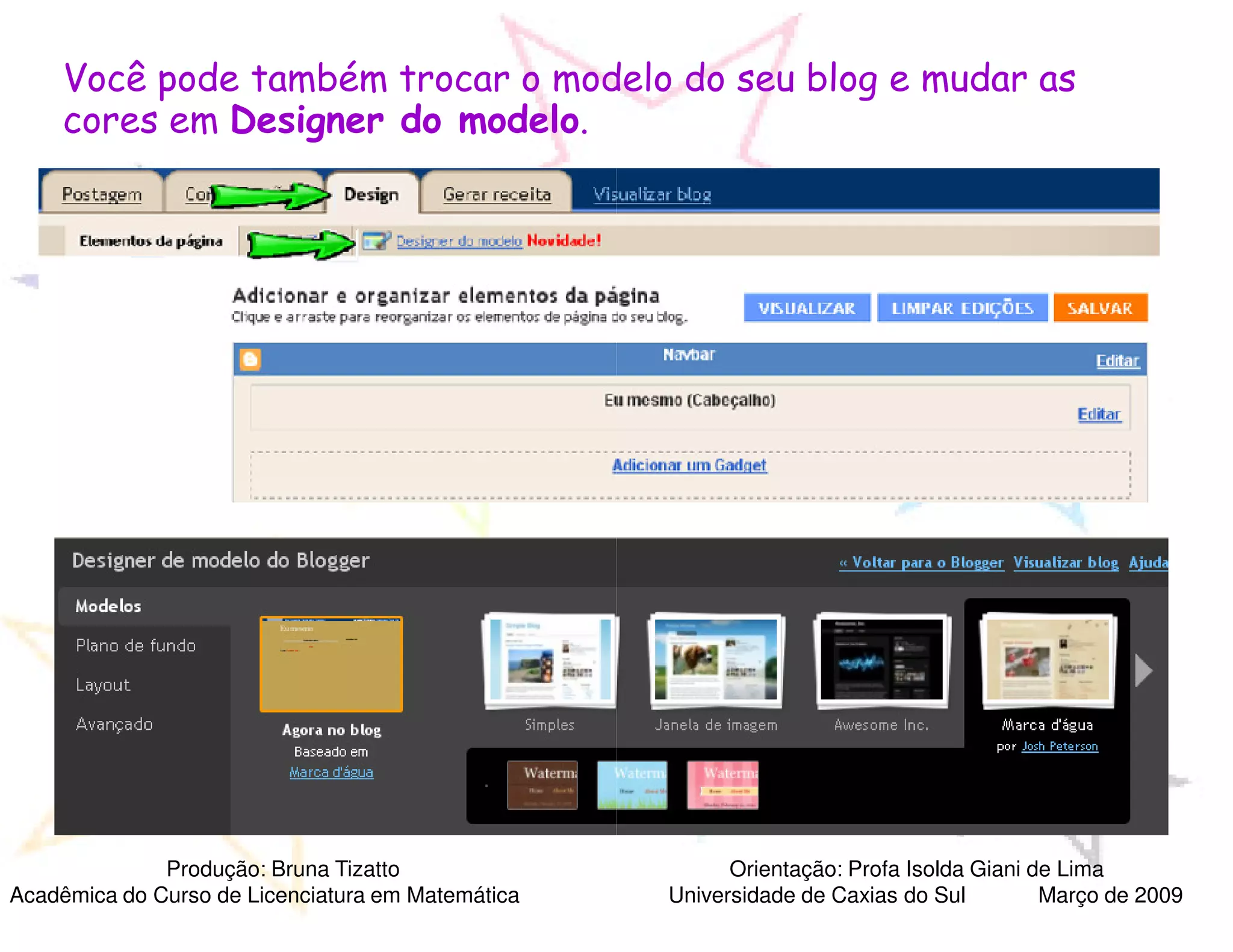
Task: Click the Josh Peterson author link
Action: pos(1060,746)
